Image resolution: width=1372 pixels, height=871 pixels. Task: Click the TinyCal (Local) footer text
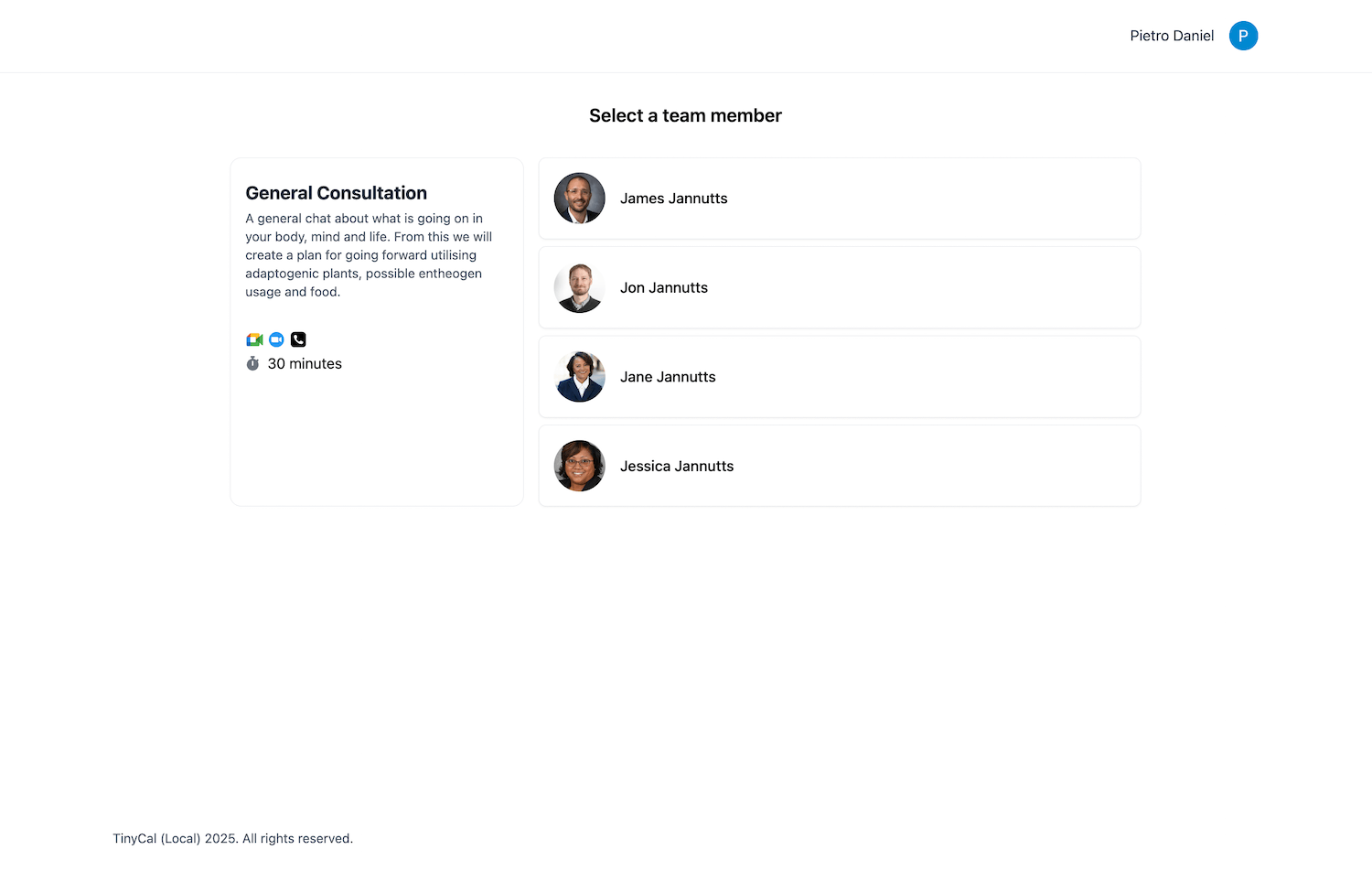coord(232,838)
